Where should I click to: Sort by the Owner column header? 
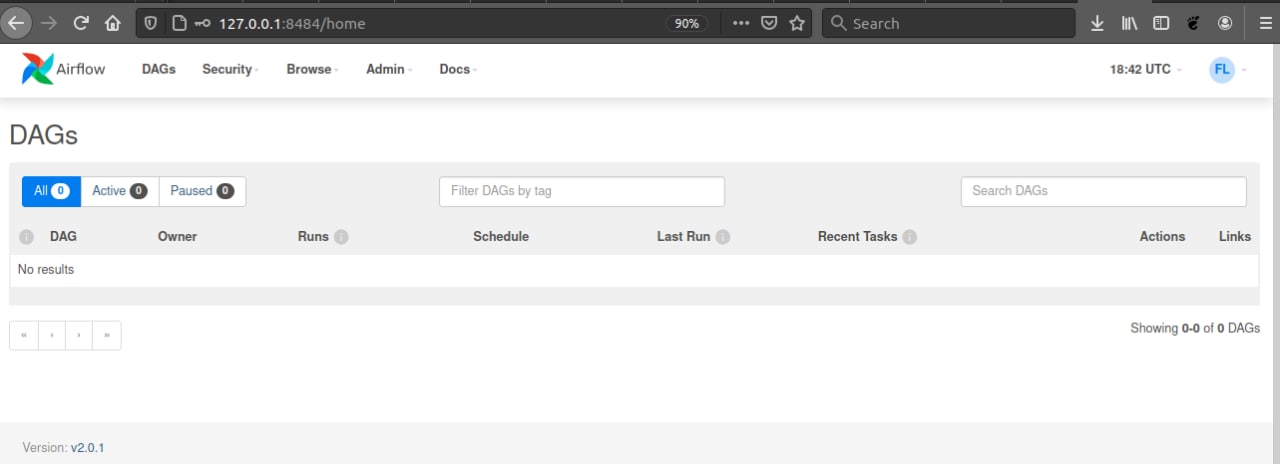177,237
